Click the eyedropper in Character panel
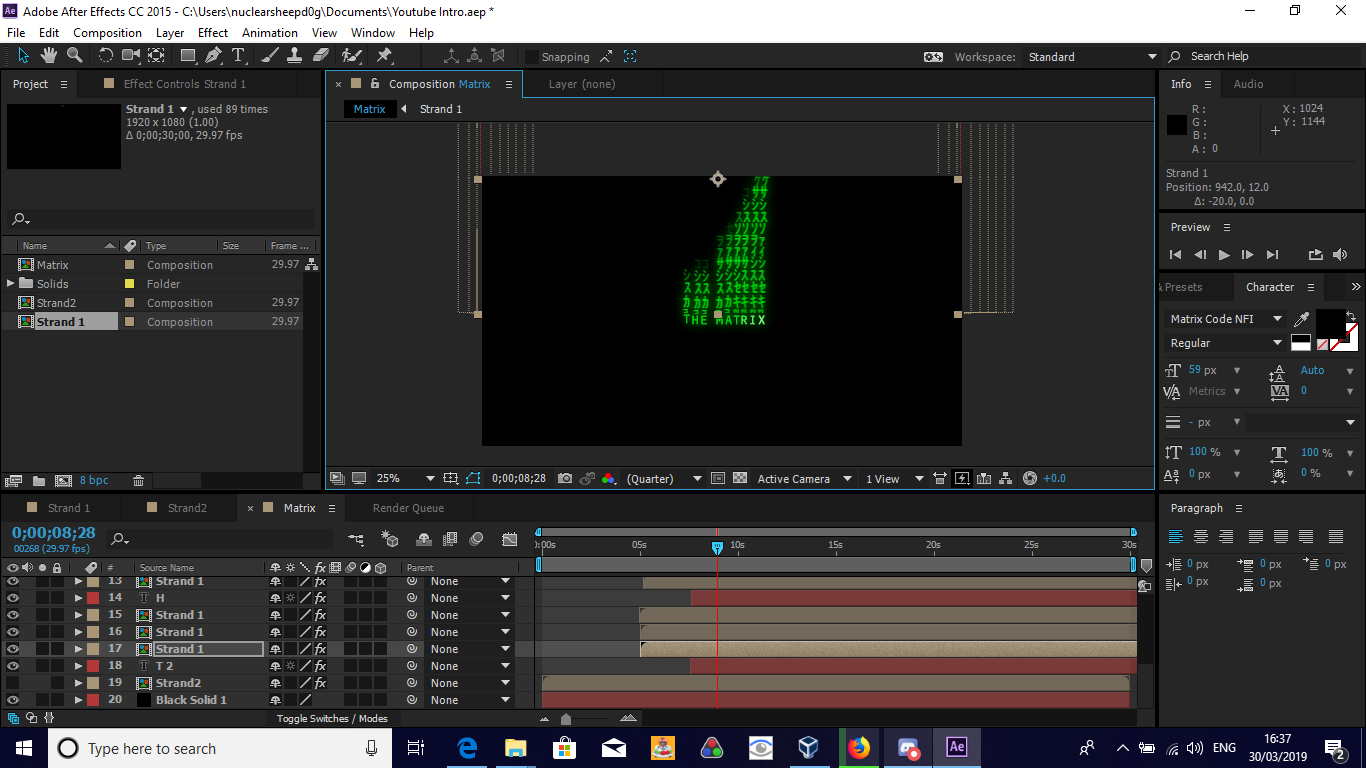 tap(1301, 319)
